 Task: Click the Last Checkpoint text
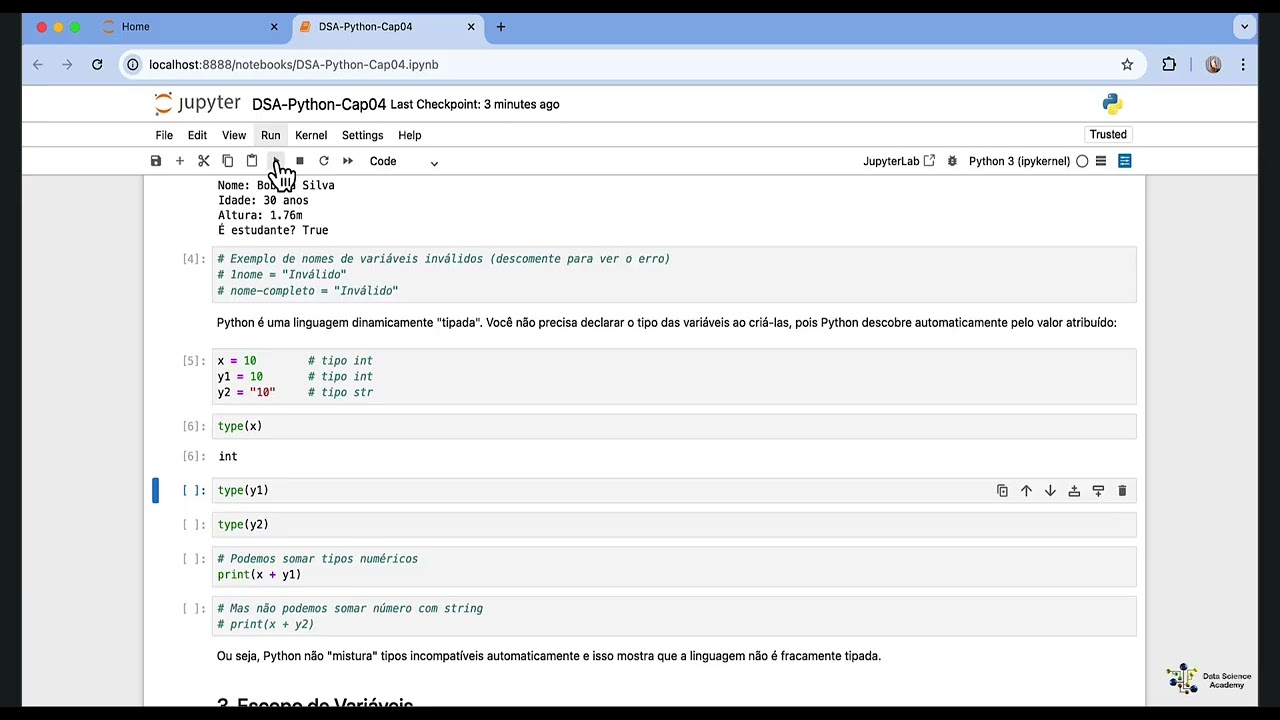click(475, 104)
